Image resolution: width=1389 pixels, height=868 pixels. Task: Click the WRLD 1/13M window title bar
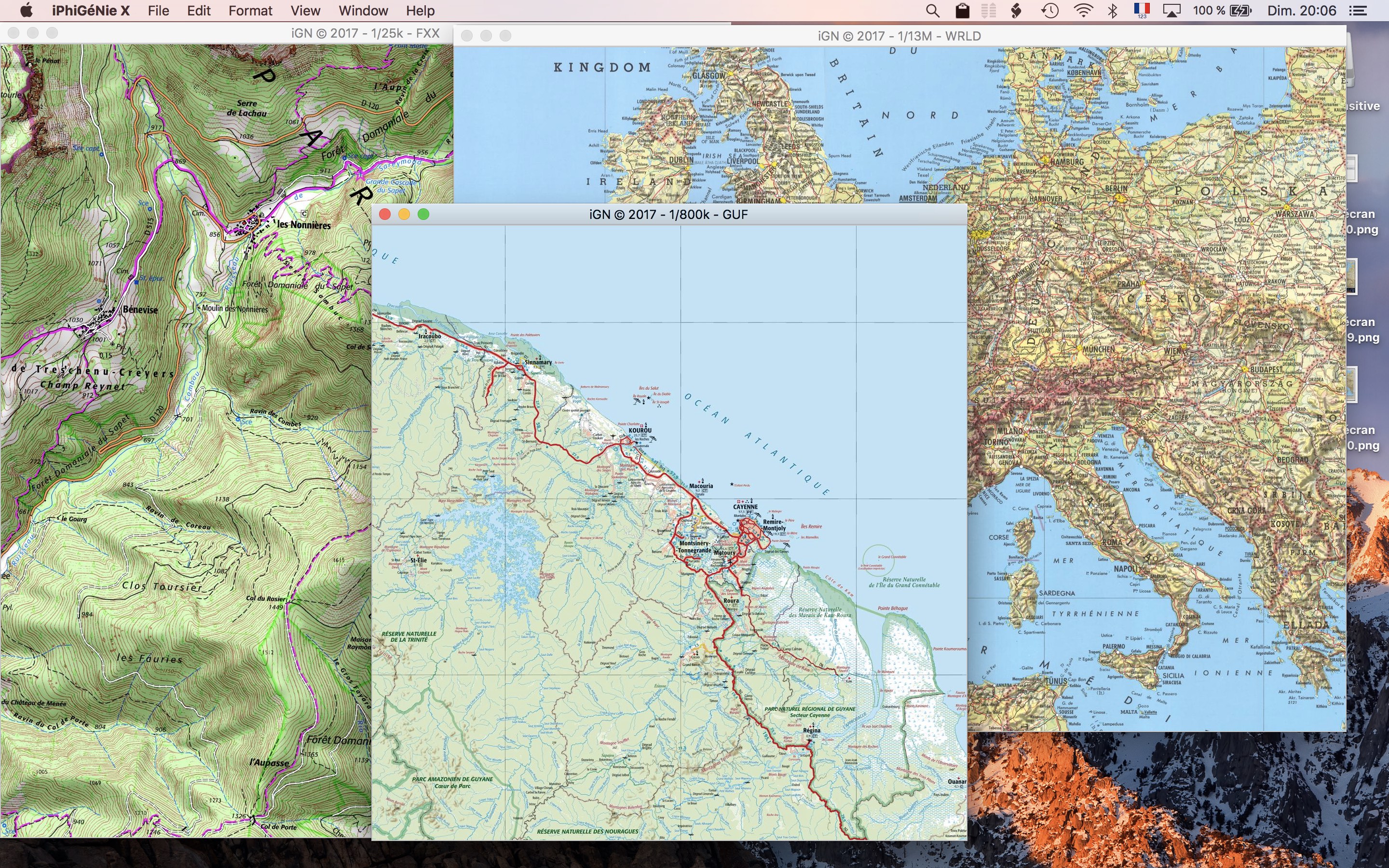coord(899,36)
